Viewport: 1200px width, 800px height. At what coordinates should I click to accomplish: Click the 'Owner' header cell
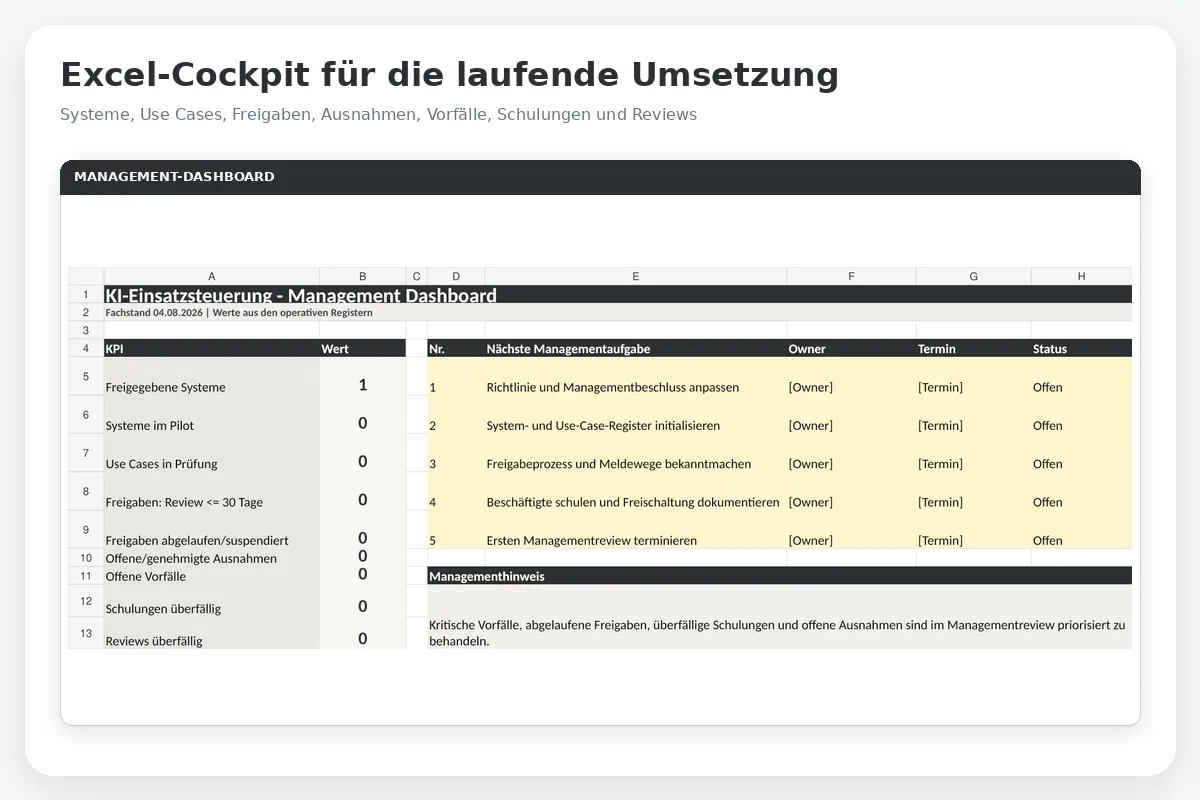coord(851,348)
